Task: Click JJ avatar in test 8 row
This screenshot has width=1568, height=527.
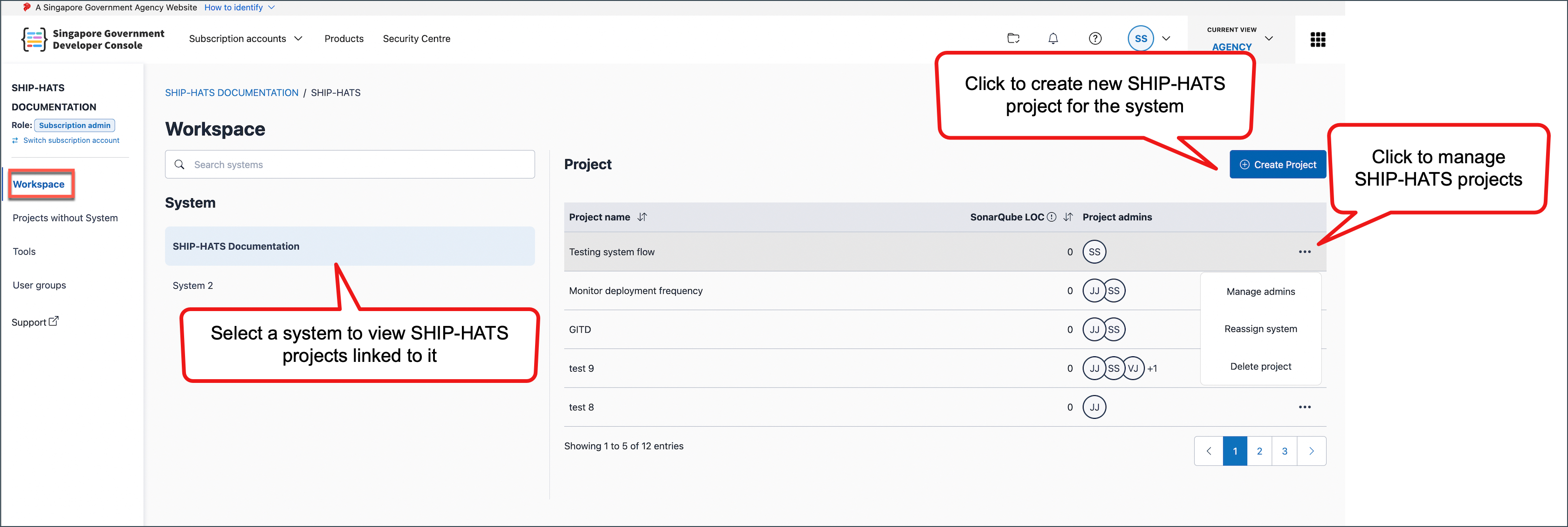Action: pos(1094,407)
